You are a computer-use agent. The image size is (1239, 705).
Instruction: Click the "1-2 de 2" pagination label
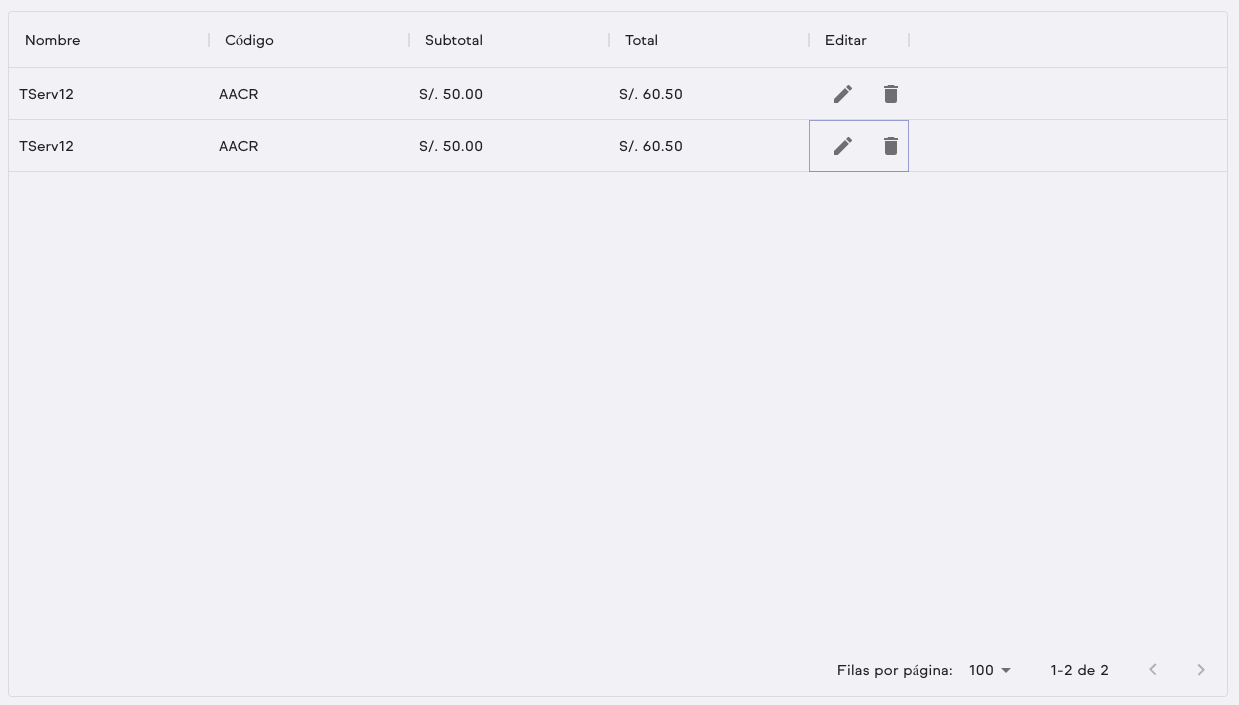point(1079,670)
